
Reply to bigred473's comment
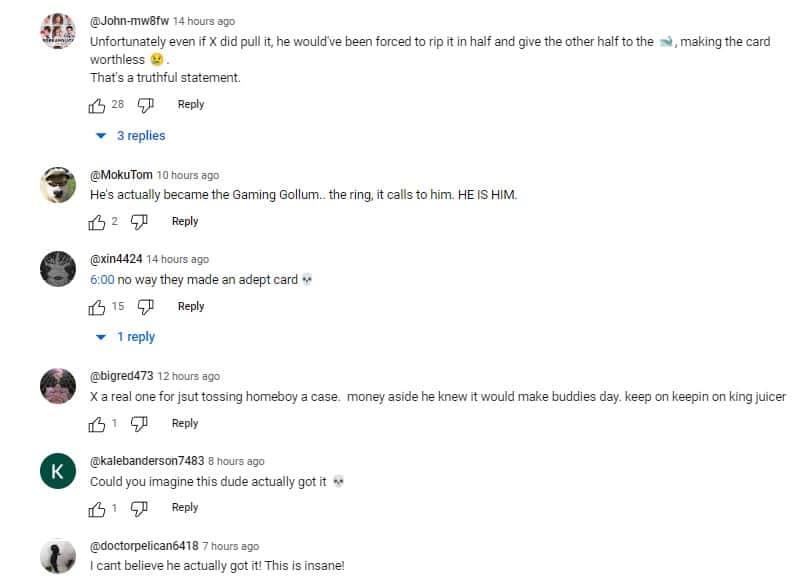pyautogui.click(x=185, y=423)
